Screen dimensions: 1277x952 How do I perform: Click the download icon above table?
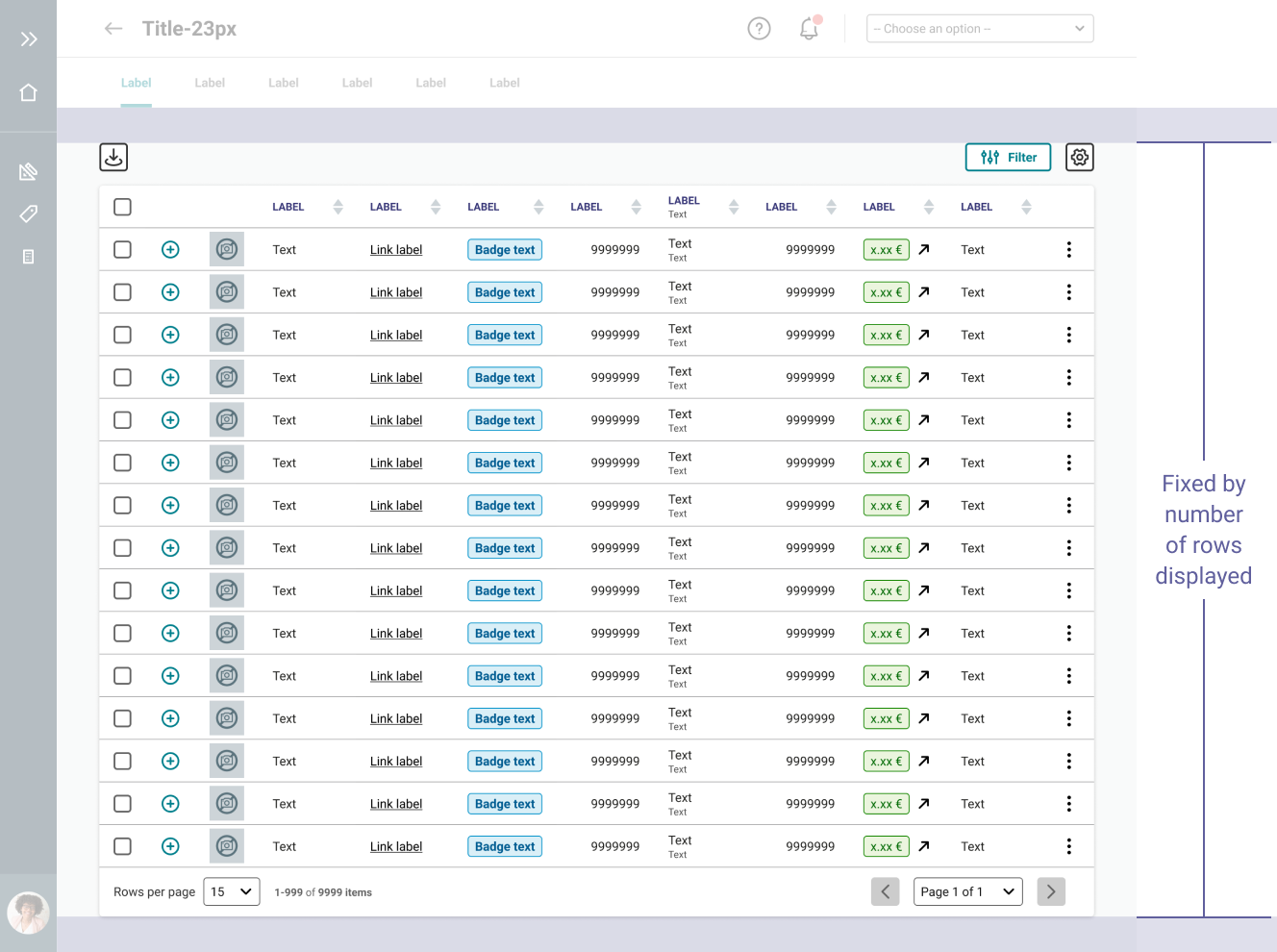pos(113,158)
